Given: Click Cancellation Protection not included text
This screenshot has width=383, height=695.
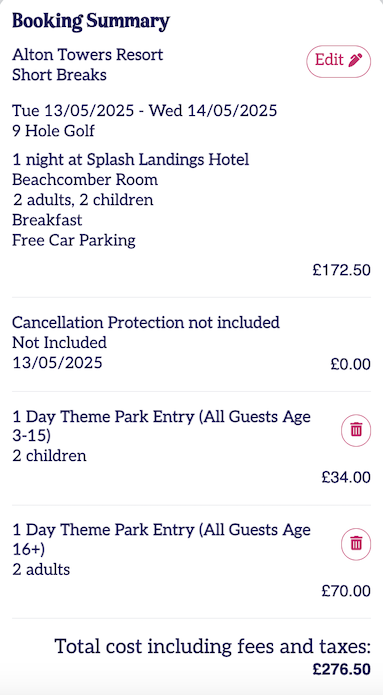Looking at the screenshot, I should [x=146, y=322].
